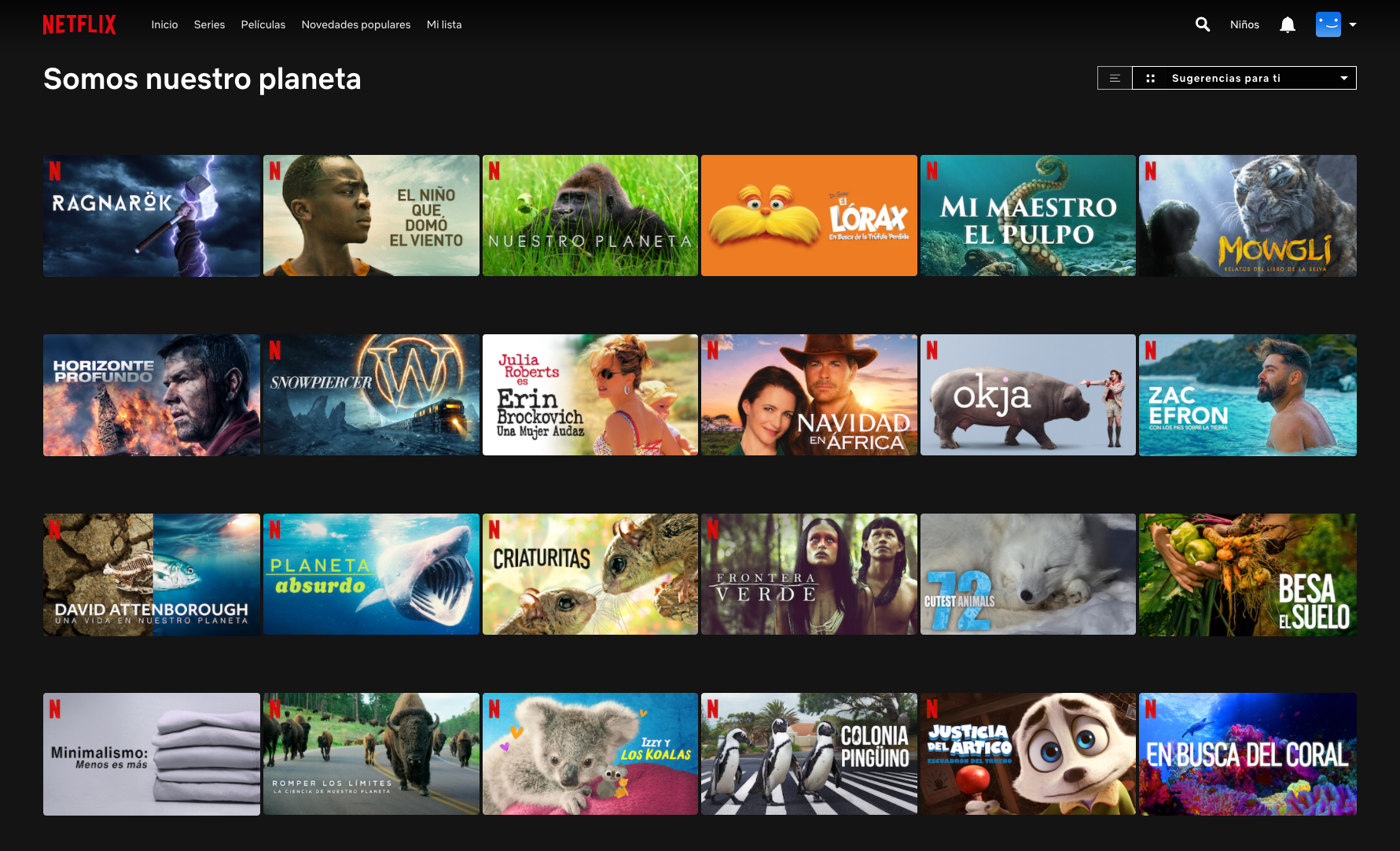This screenshot has height=851, width=1400.
Task: Go to Inicio
Action: [164, 24]
